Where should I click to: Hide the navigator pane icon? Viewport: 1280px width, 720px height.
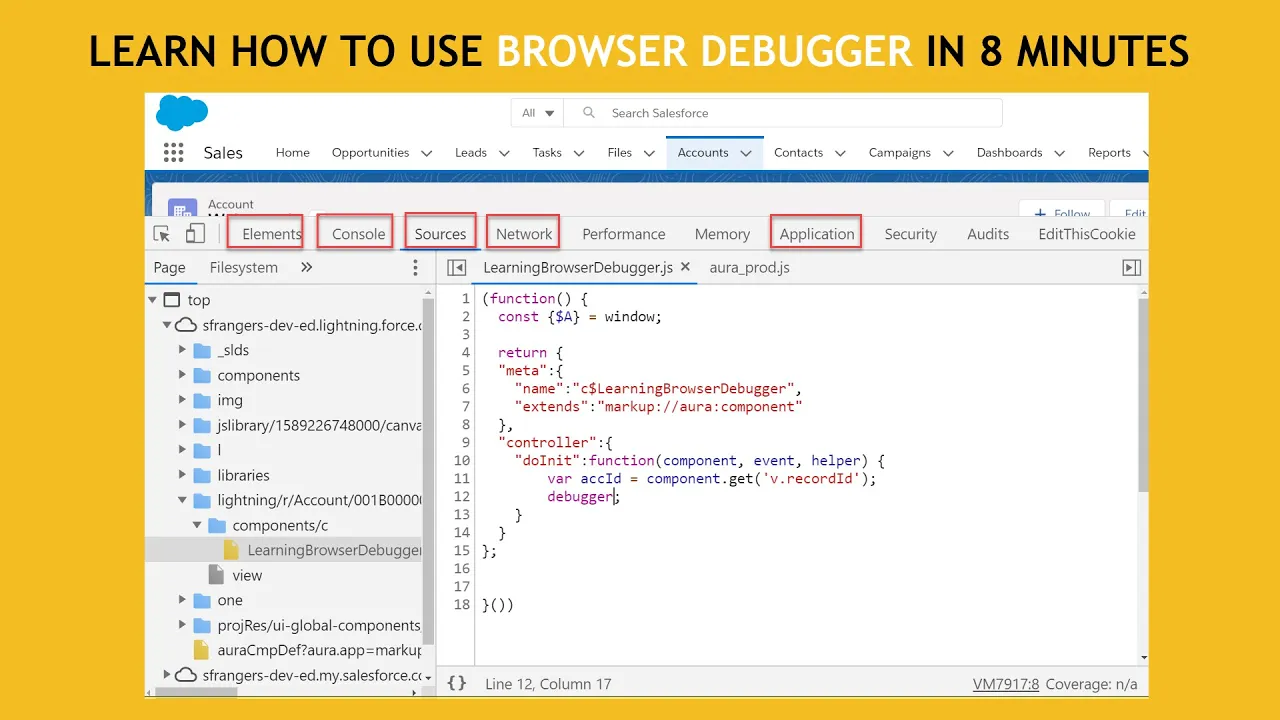(456, 268)
